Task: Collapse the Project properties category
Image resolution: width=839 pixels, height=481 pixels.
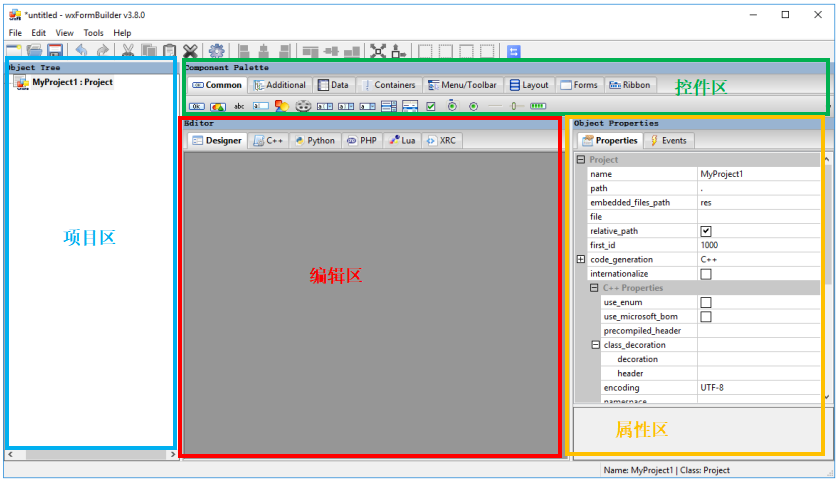Action: [x=581, y=160]
